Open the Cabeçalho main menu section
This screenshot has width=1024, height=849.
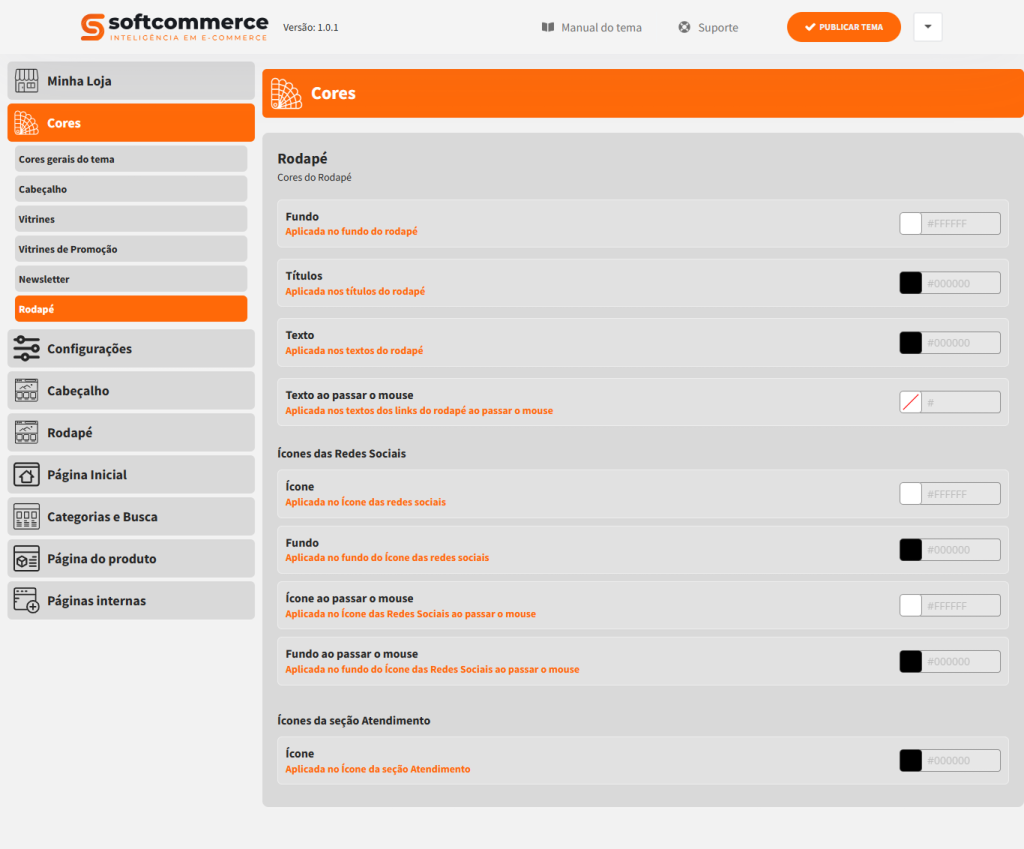click(131, 391)
